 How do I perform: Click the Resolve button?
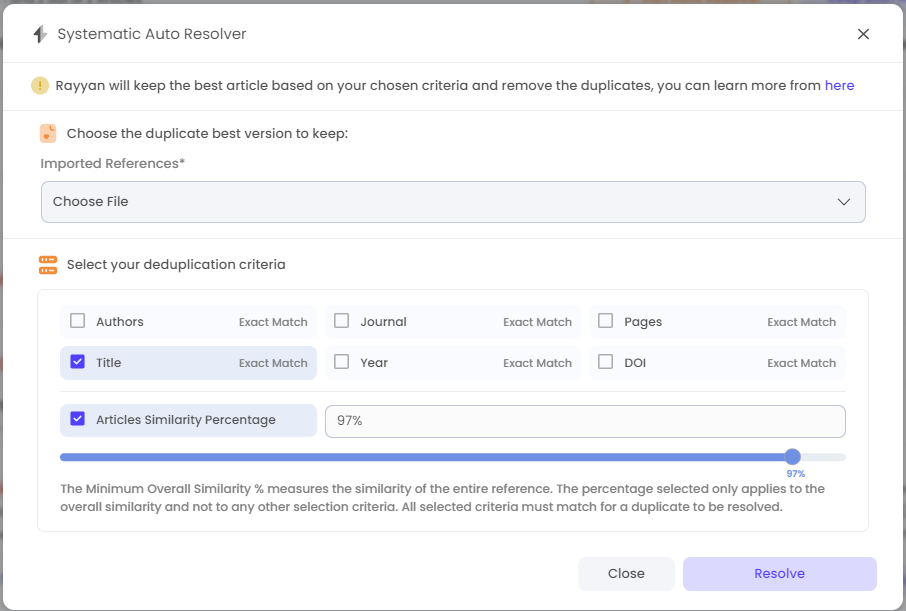point(779,573)
